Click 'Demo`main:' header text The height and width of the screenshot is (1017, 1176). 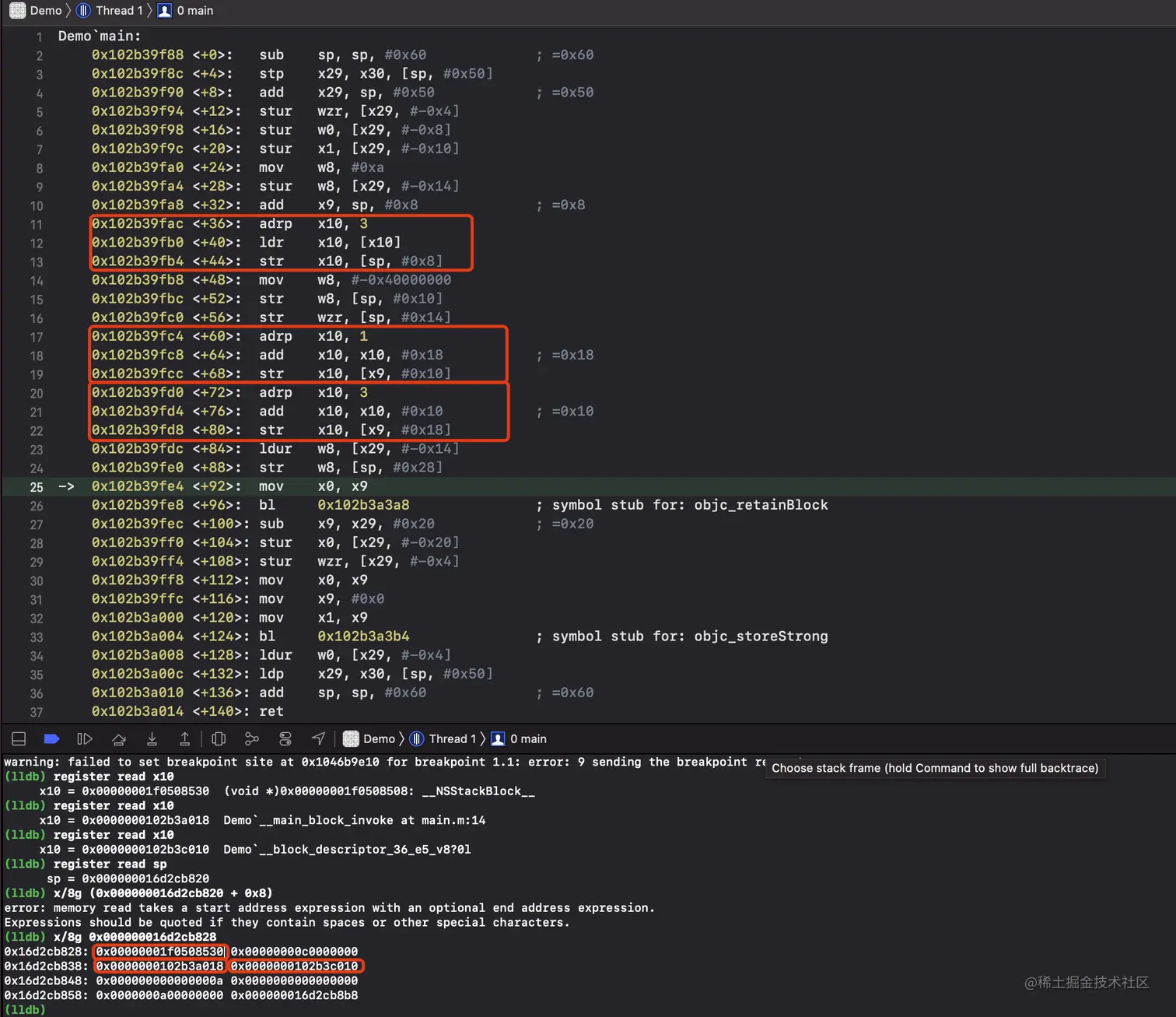point(100,36)
